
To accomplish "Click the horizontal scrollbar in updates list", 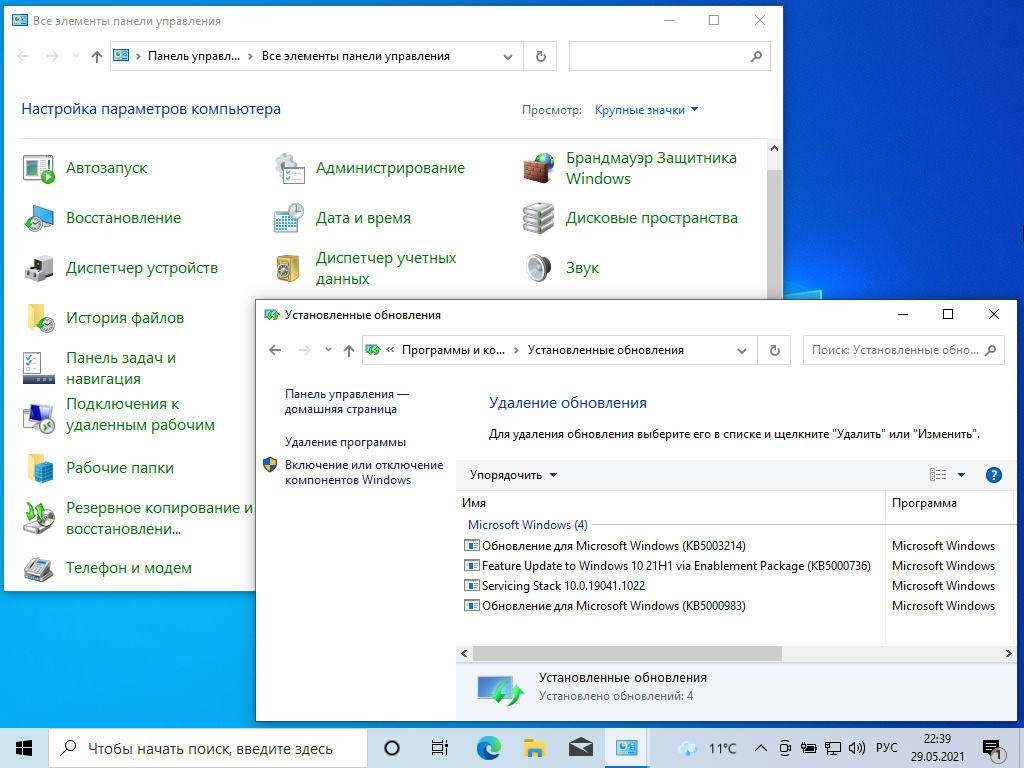I will (x=626, y=653).
